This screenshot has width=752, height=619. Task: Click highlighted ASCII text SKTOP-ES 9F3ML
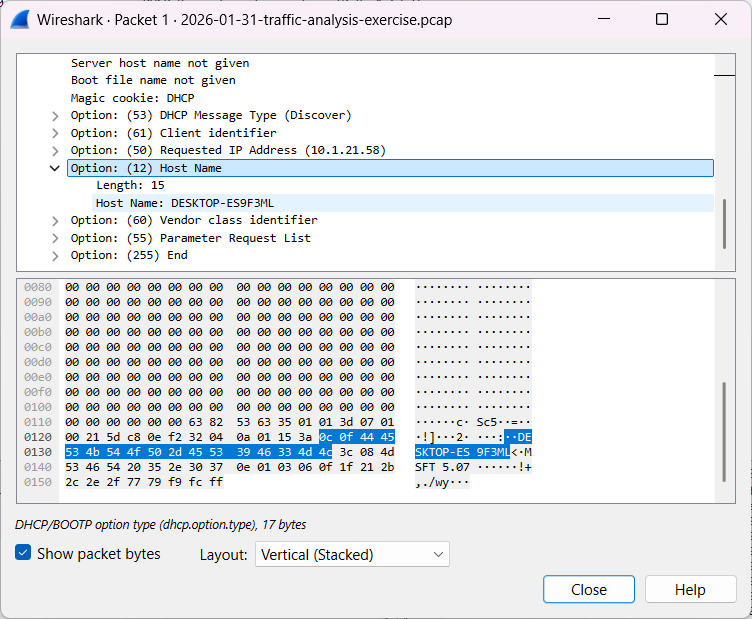(462, 452)
